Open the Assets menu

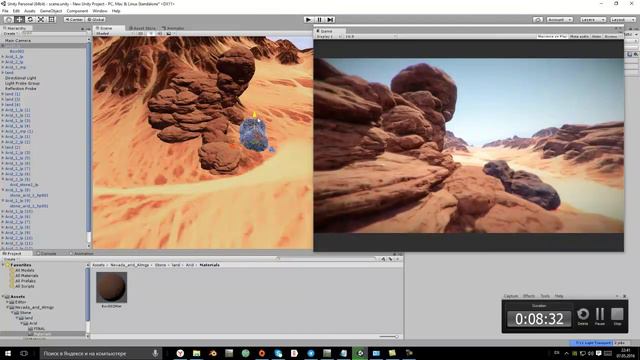point(30,11)
